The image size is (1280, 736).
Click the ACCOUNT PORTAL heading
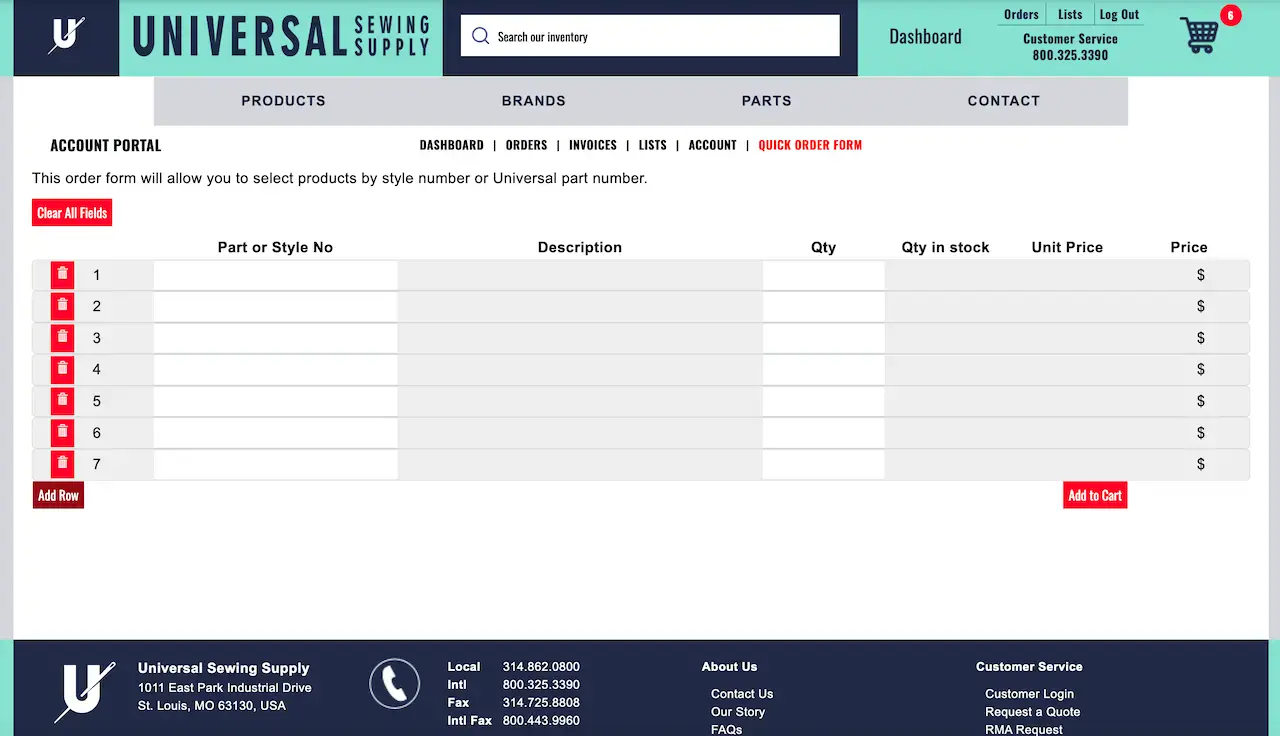point(106,146)
